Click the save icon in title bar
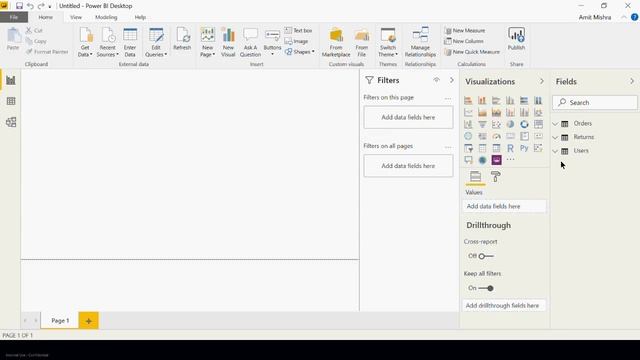 tap(19, 6)
